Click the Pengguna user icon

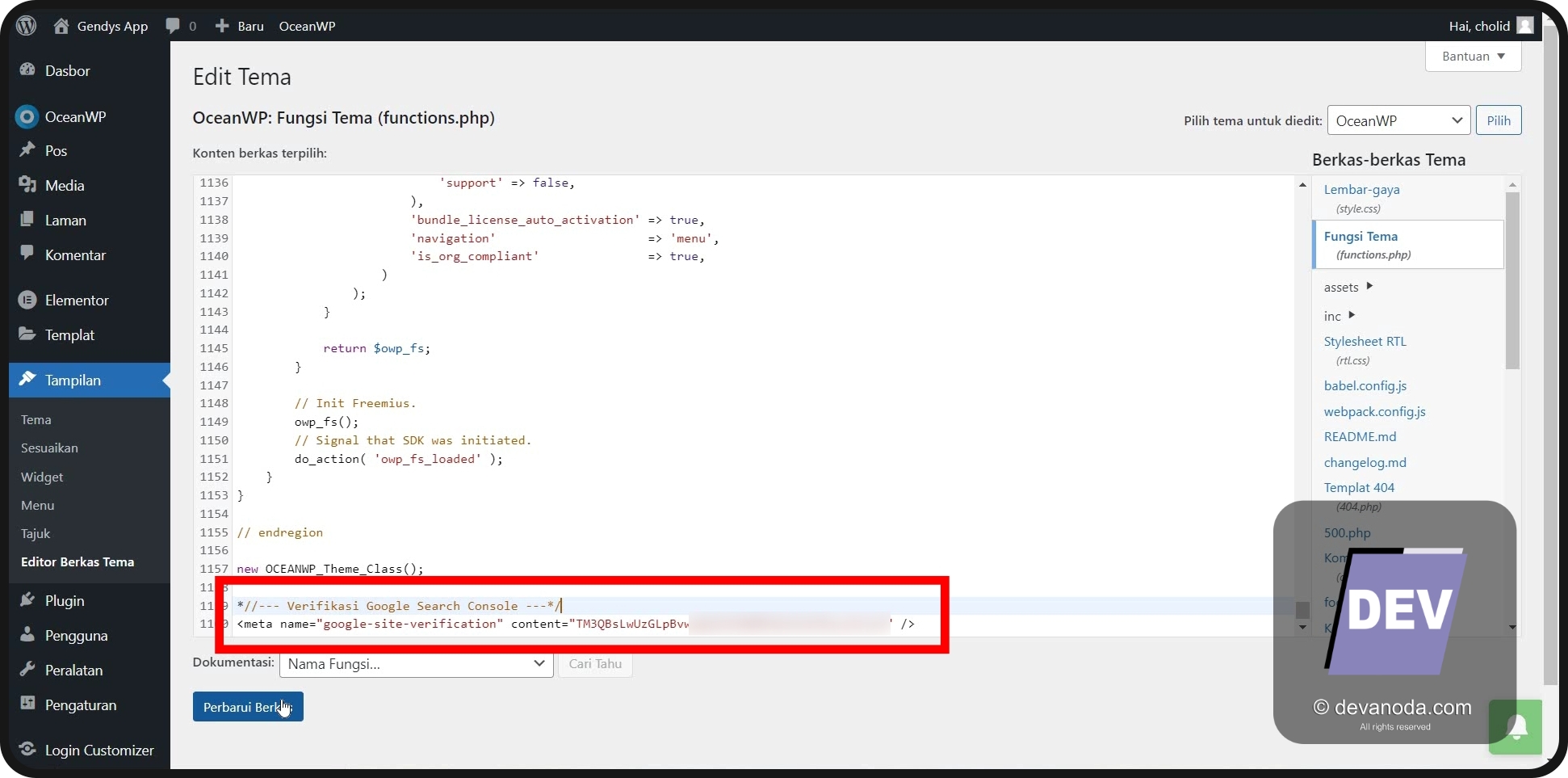(27, 635)
